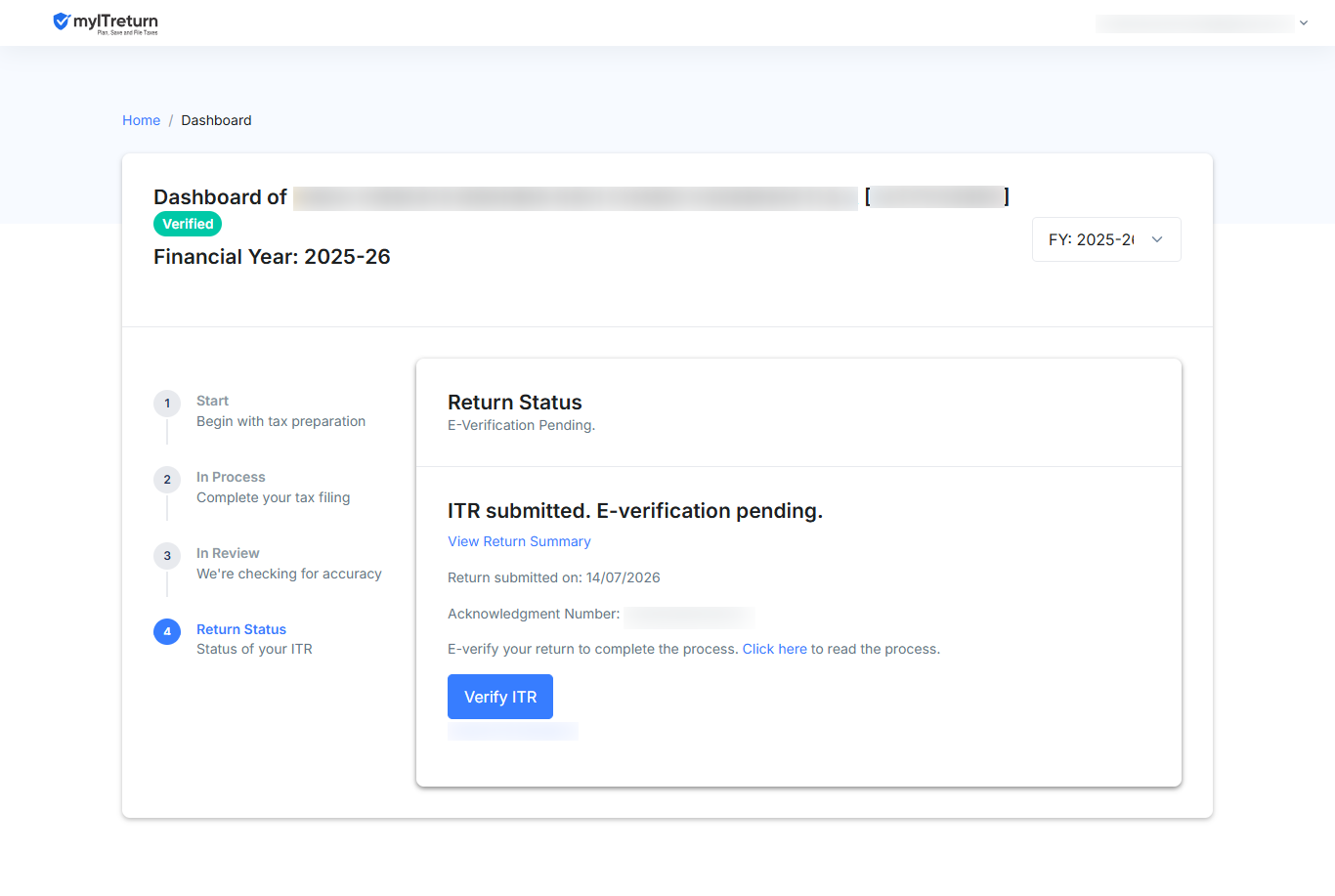The image size is (1335, 896).
Task: Open the In Review step label
Action: (228, 553)
